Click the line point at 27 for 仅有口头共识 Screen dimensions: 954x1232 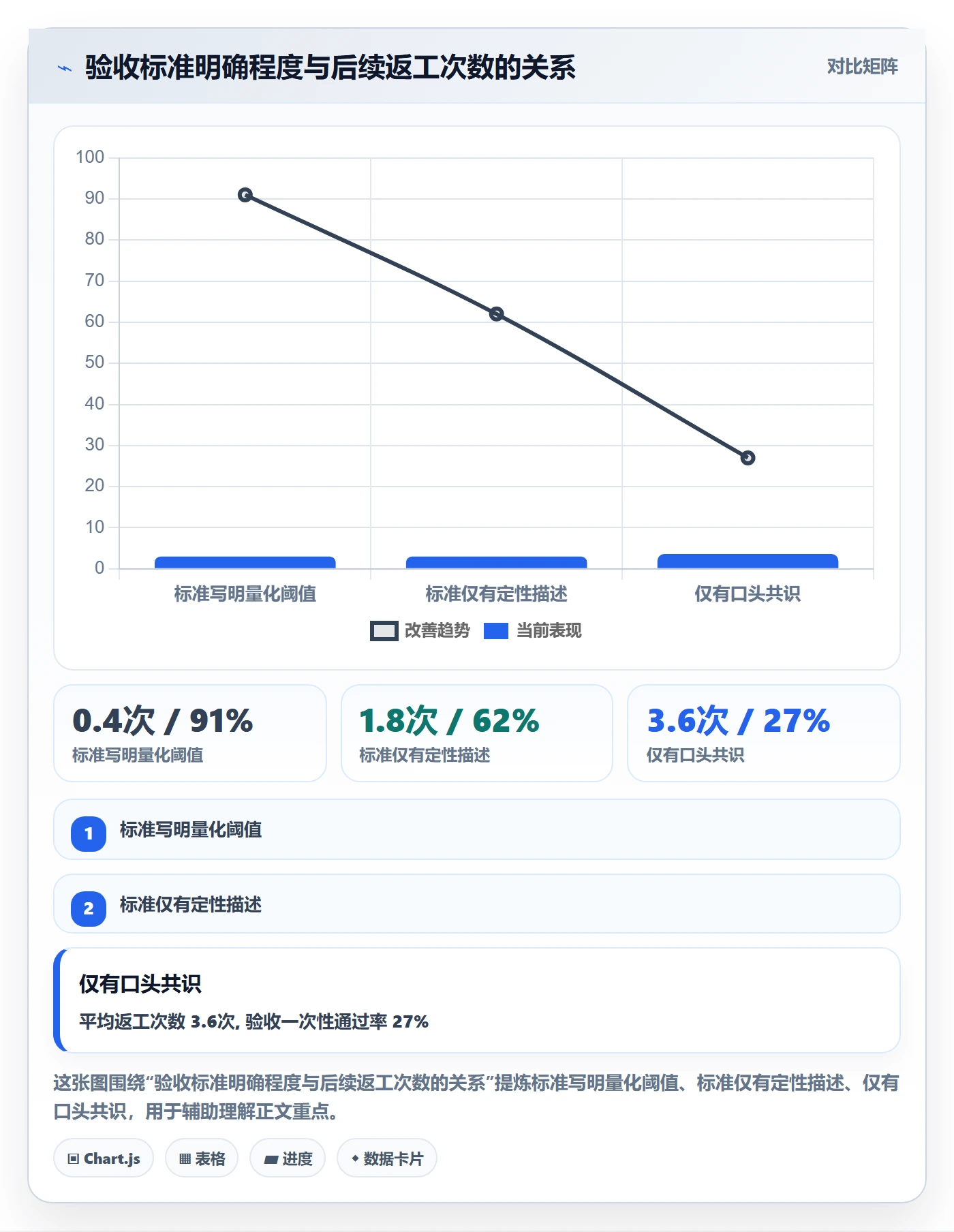click(748, 458)
